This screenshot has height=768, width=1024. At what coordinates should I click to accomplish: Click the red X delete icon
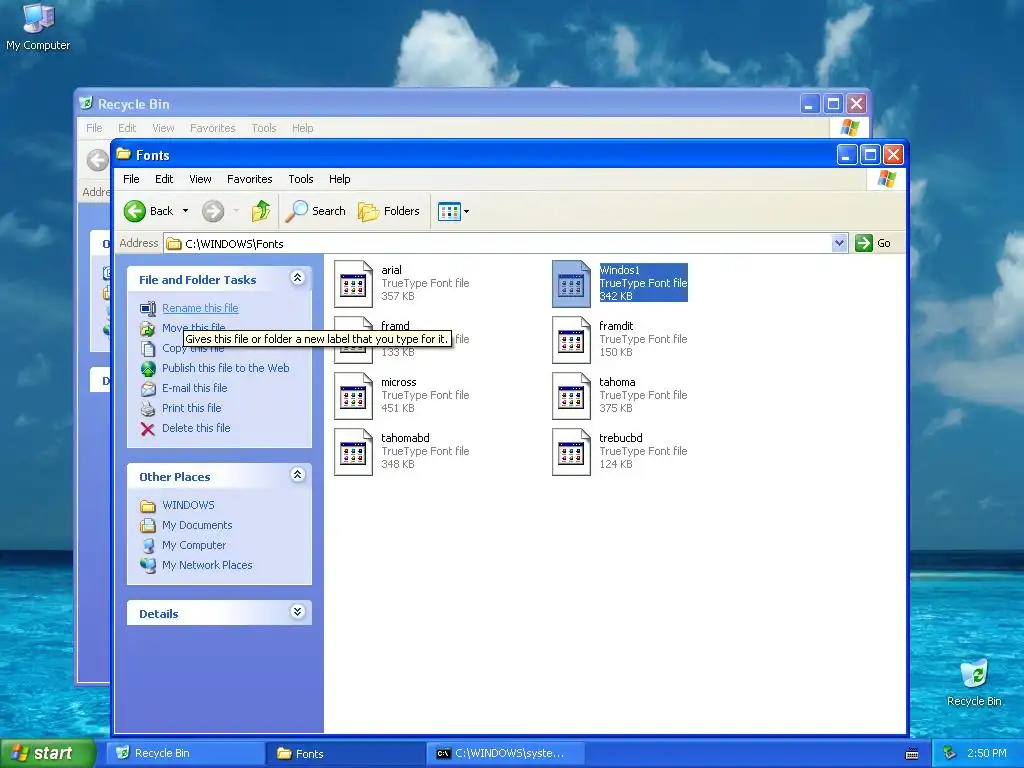[148, 429]
